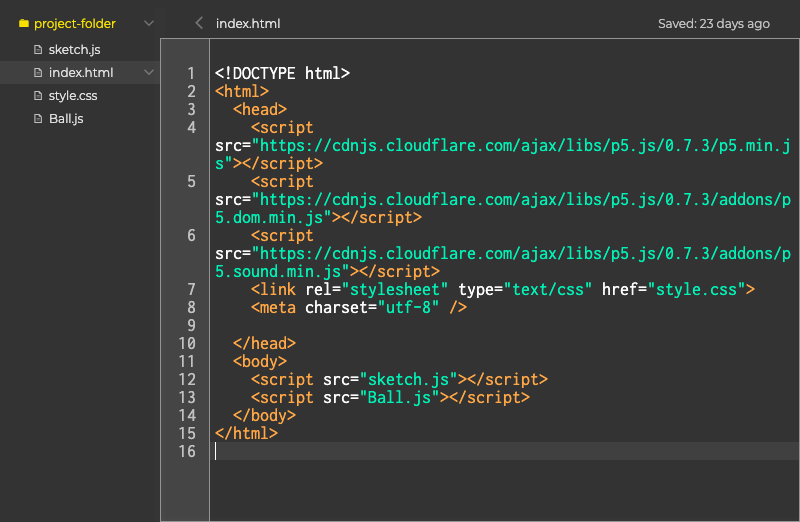Viewport: 800px width, 522px height.
Task: Place cursor on the DOCTYPE html line
Action: tap(282, 73)
